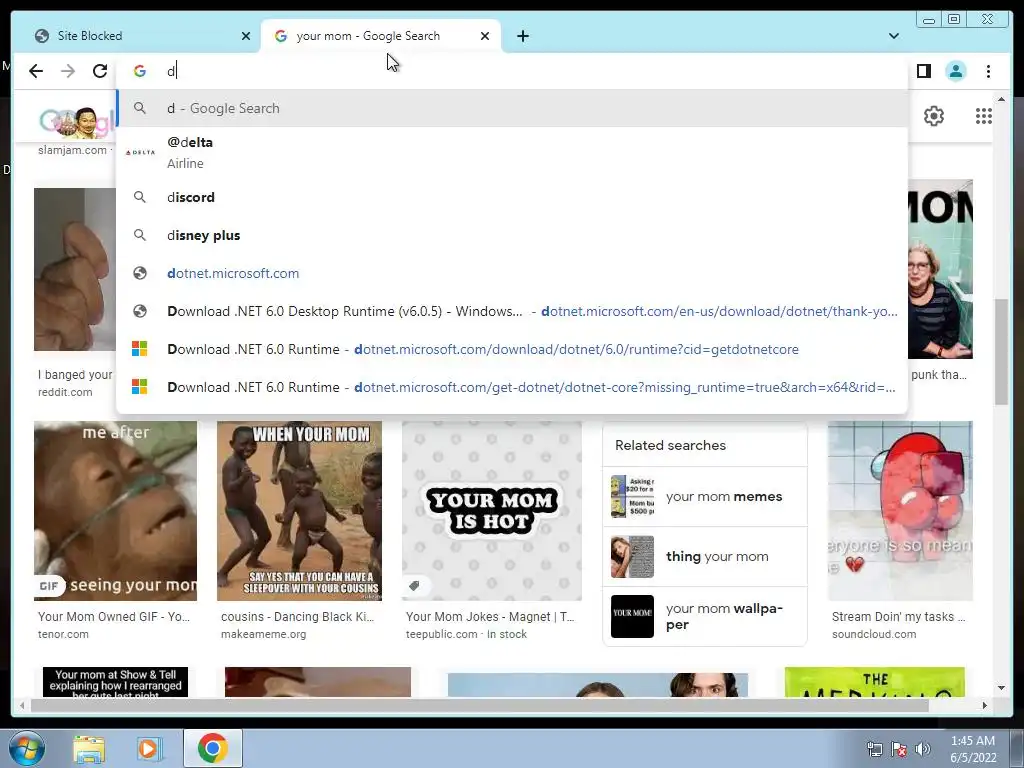Click the makeameme.org source text
The image size is (1024, 768).
[263, 634]
